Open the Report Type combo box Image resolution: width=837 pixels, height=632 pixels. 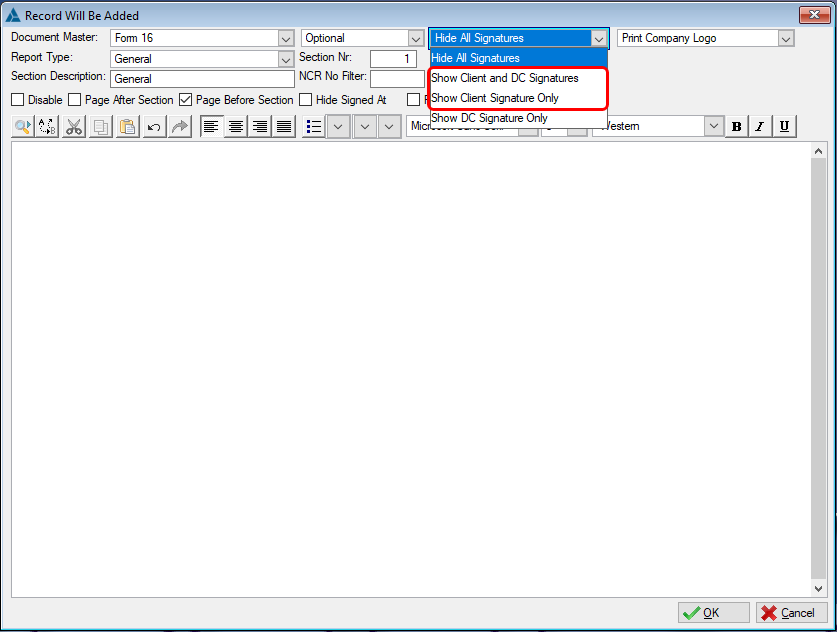(285, 59)
